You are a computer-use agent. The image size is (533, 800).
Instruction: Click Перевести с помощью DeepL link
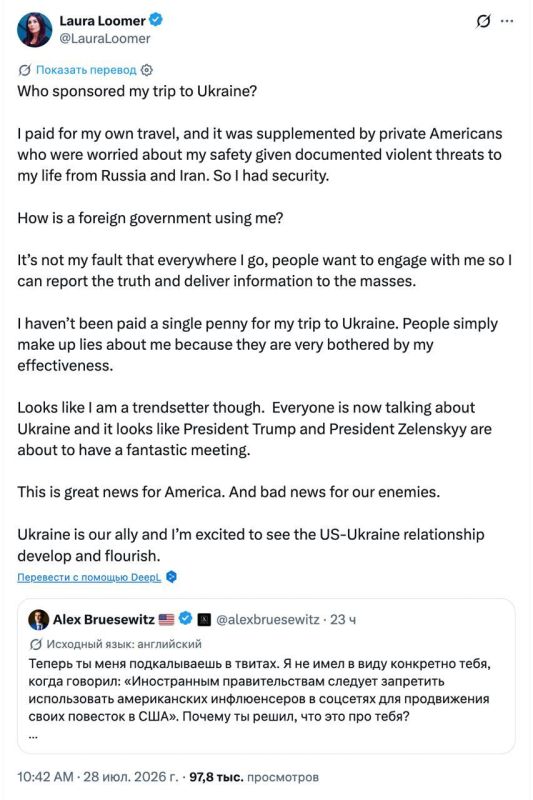click(x=89, y=577)
